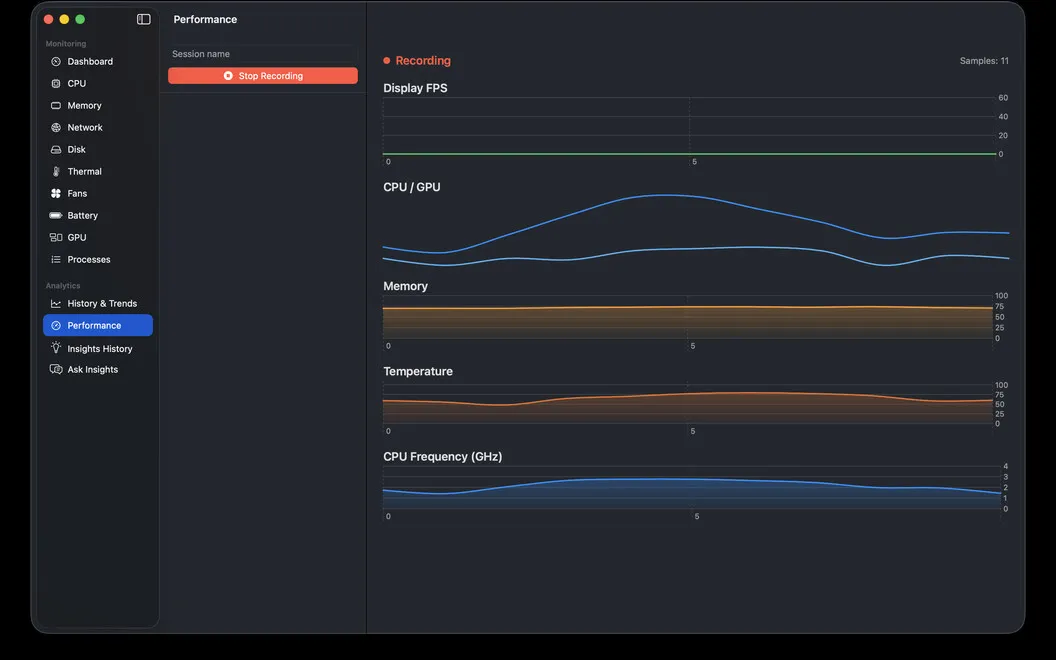Click the Fans icon

pos(56,193)
